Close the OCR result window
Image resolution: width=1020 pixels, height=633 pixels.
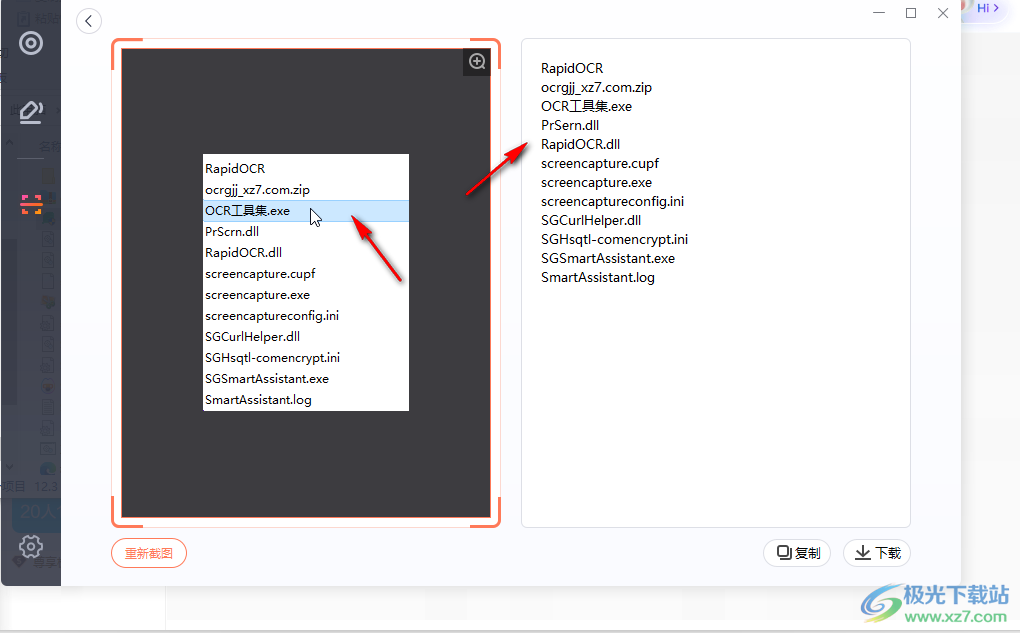pyautogui.click(x=943, y=13)
